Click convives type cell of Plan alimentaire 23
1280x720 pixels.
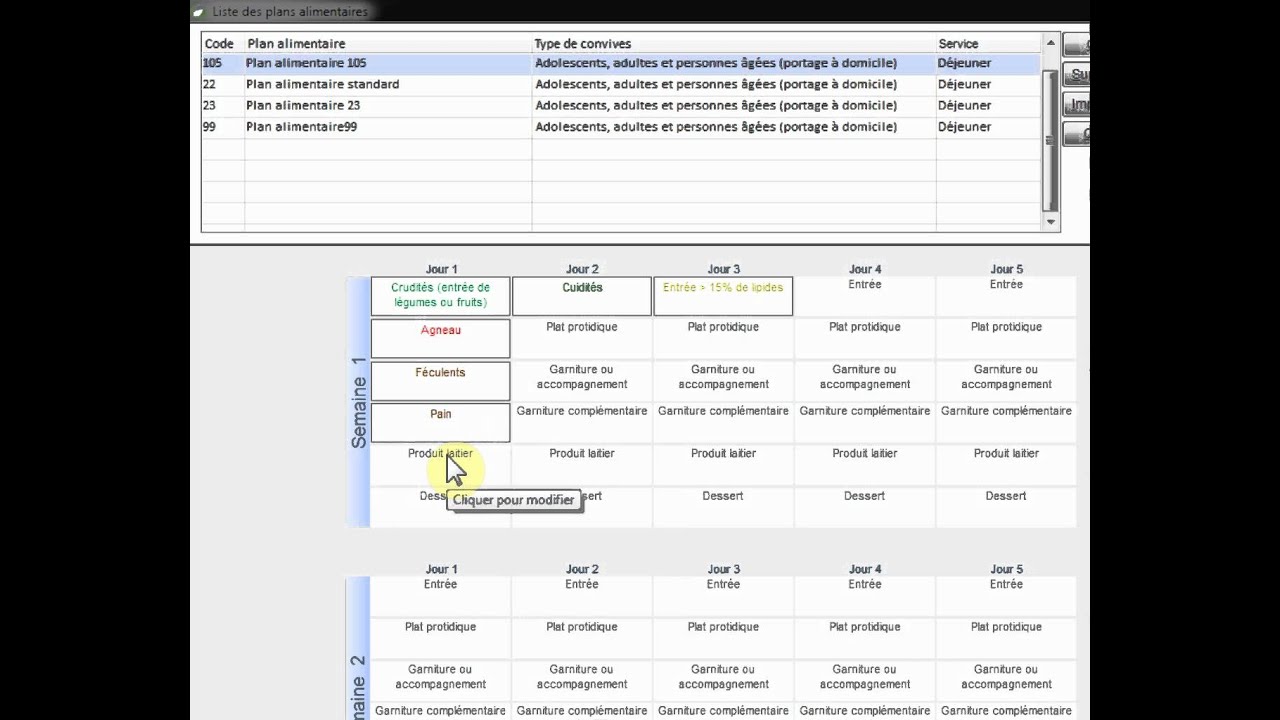click(734, 105)
